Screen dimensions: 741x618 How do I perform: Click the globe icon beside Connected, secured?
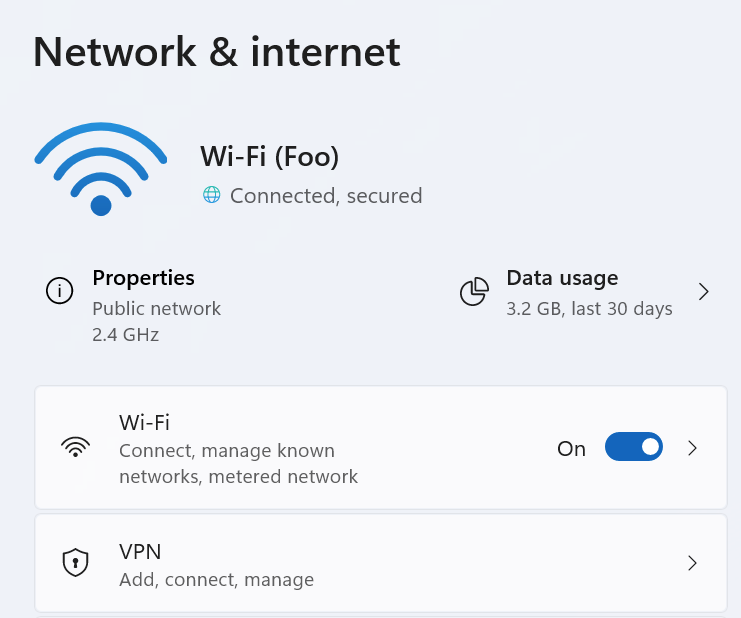(212, 195)
